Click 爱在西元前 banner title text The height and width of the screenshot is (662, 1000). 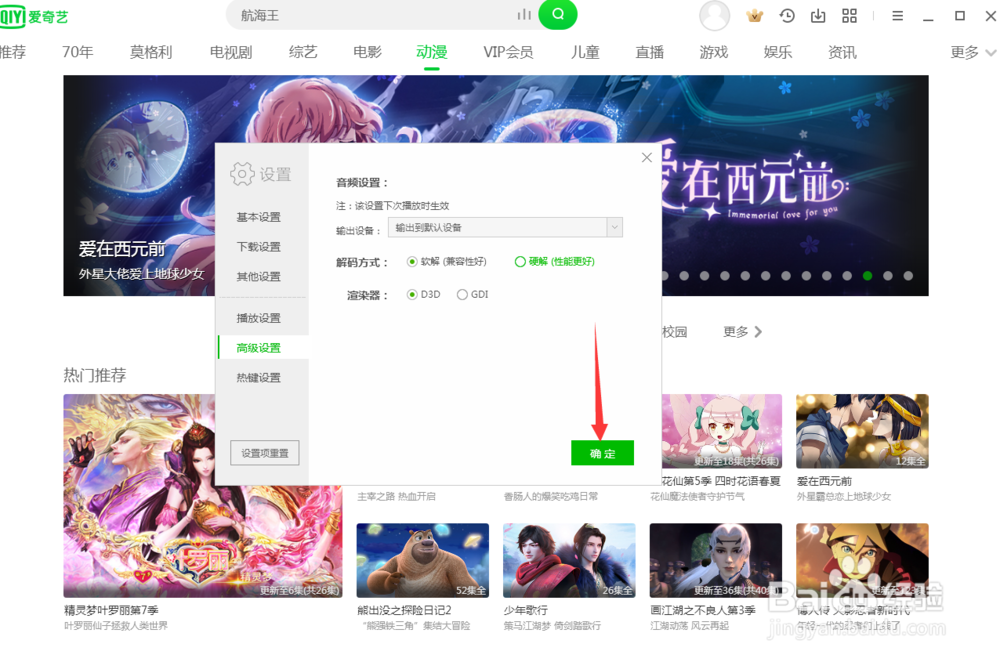(122, 249)
